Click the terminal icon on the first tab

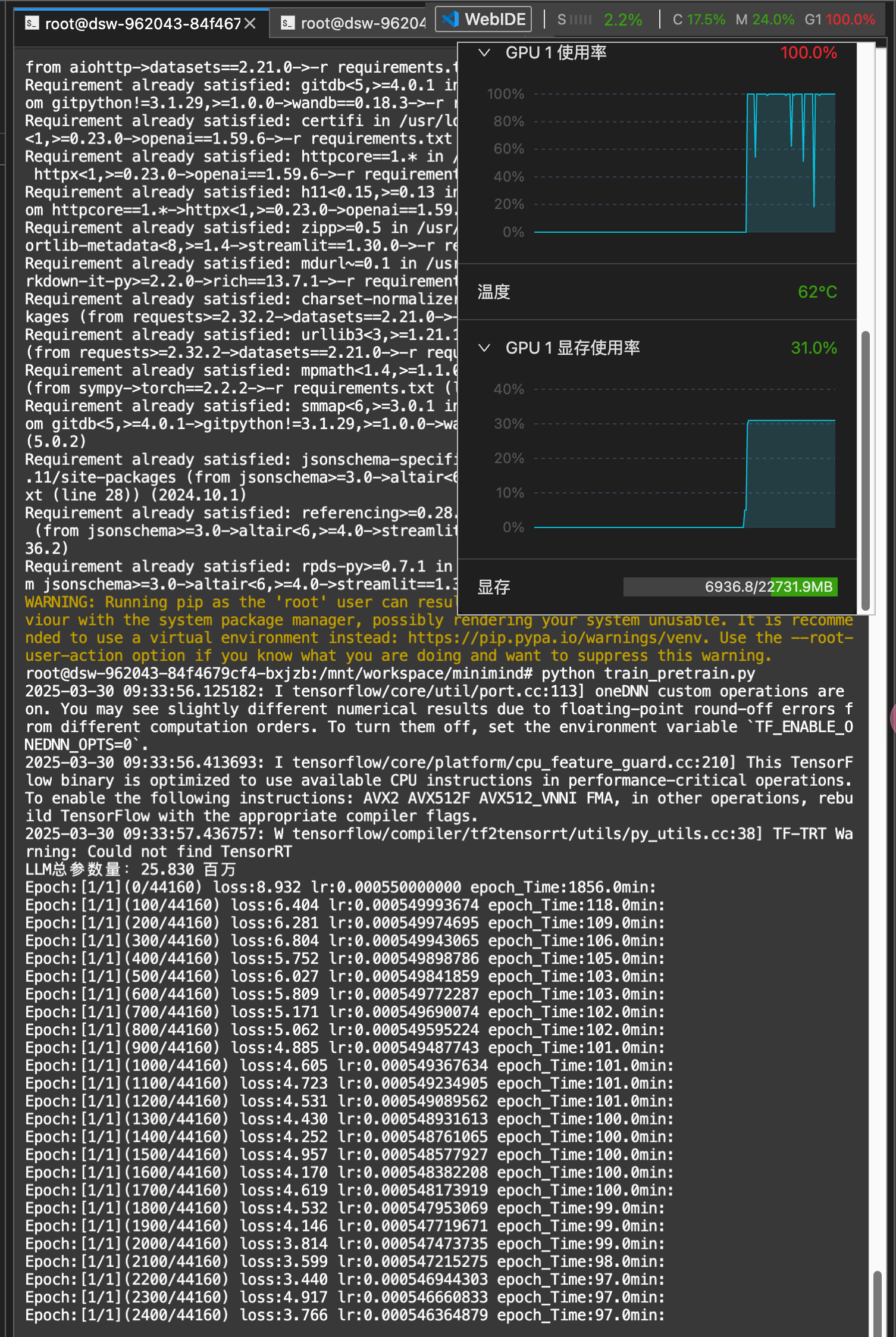[32, 23]
